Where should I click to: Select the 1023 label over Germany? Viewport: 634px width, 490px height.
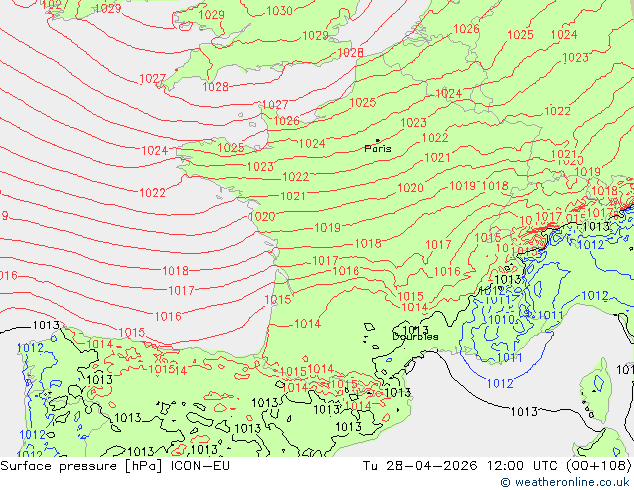pyautogui.click(x=575, y=58)
